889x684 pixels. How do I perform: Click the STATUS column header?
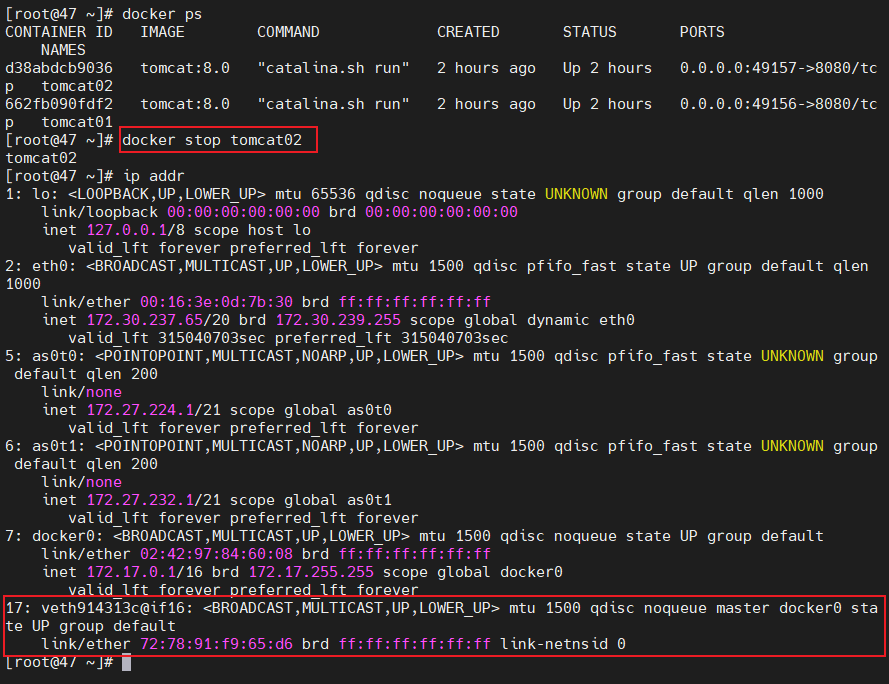click(x=589, y=32)
